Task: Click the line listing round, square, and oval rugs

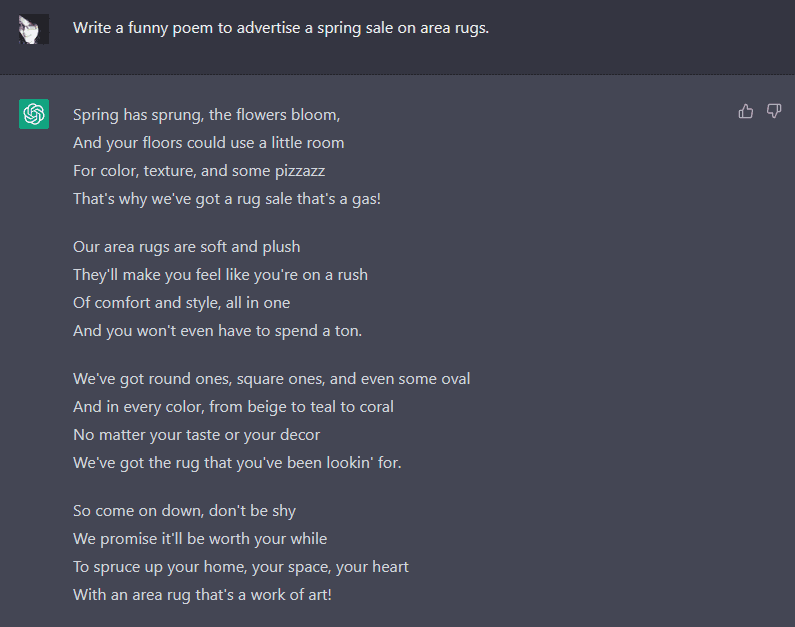Action: point(271,379)
